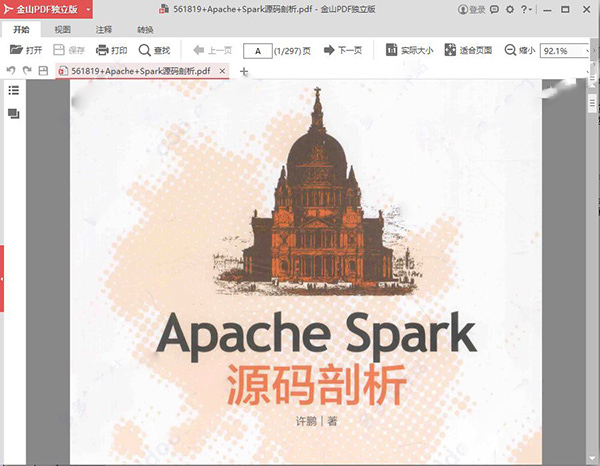Click the cathedral illustration on the cover
The image size is (600, 466).
pos(317,191)
